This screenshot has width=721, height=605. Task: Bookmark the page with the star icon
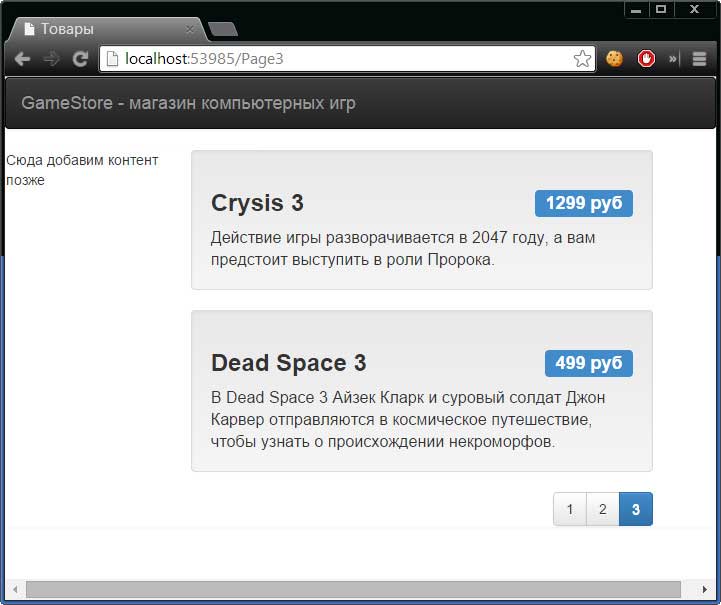click(582, 59)
